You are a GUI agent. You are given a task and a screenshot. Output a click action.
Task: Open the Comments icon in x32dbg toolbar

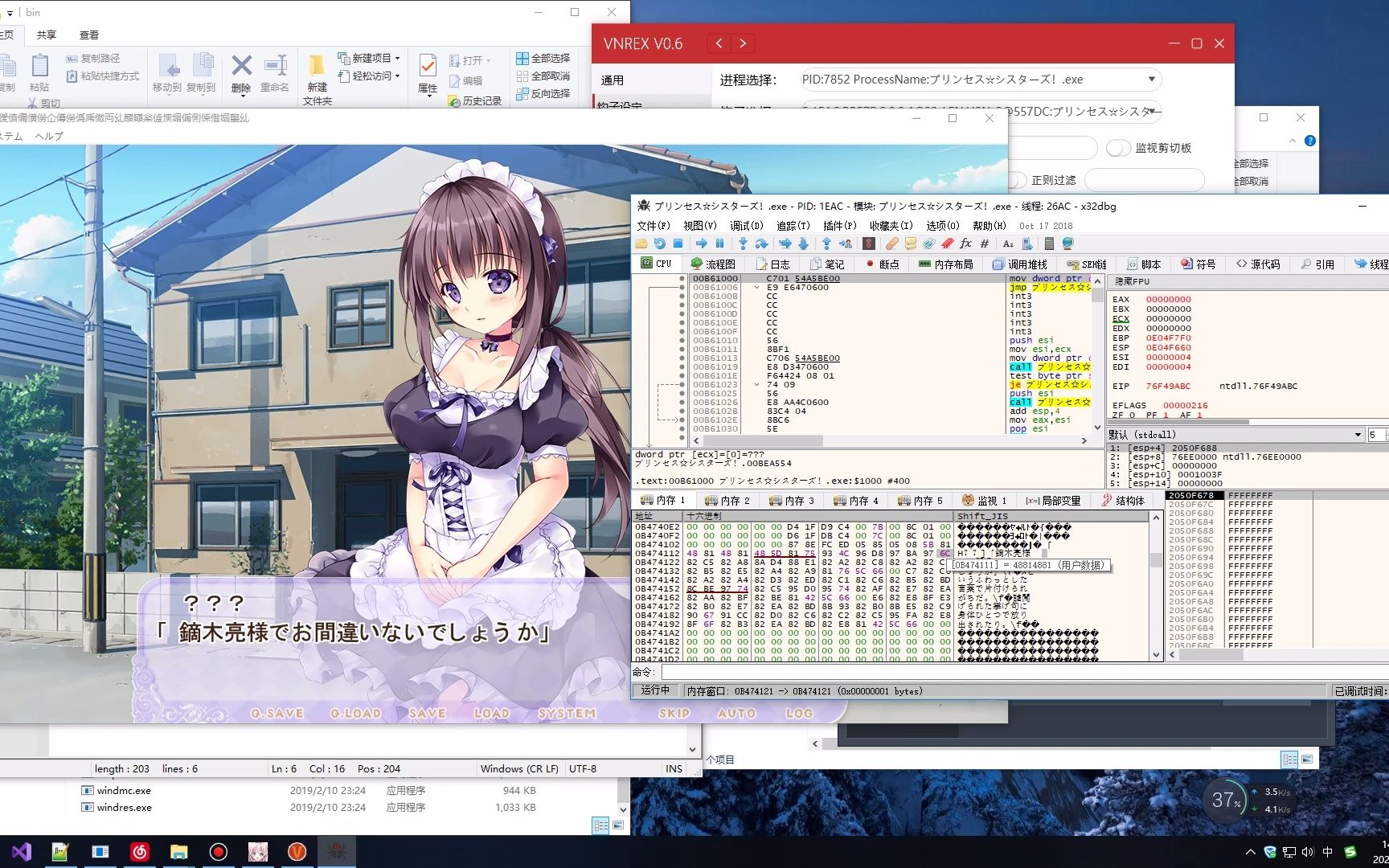pyautogui.click(x=910, y=244)
